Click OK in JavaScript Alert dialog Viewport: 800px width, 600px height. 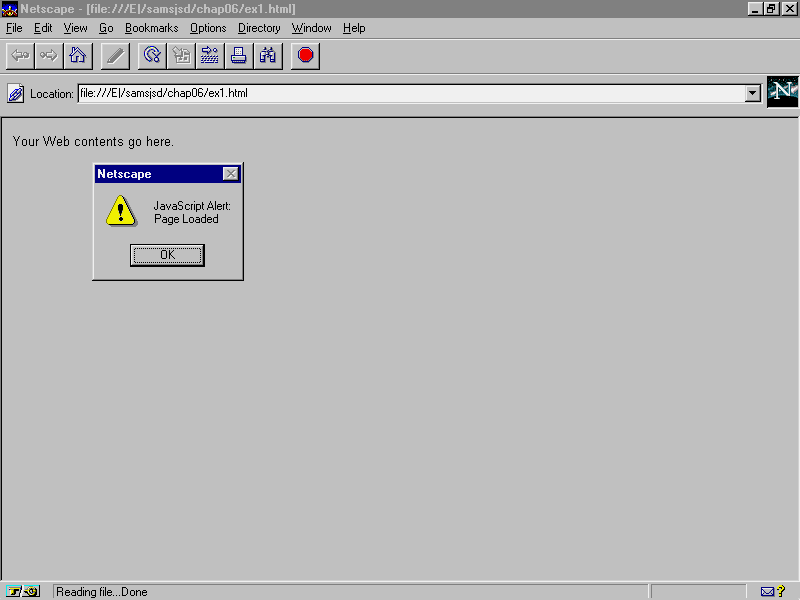coord(167,255)
